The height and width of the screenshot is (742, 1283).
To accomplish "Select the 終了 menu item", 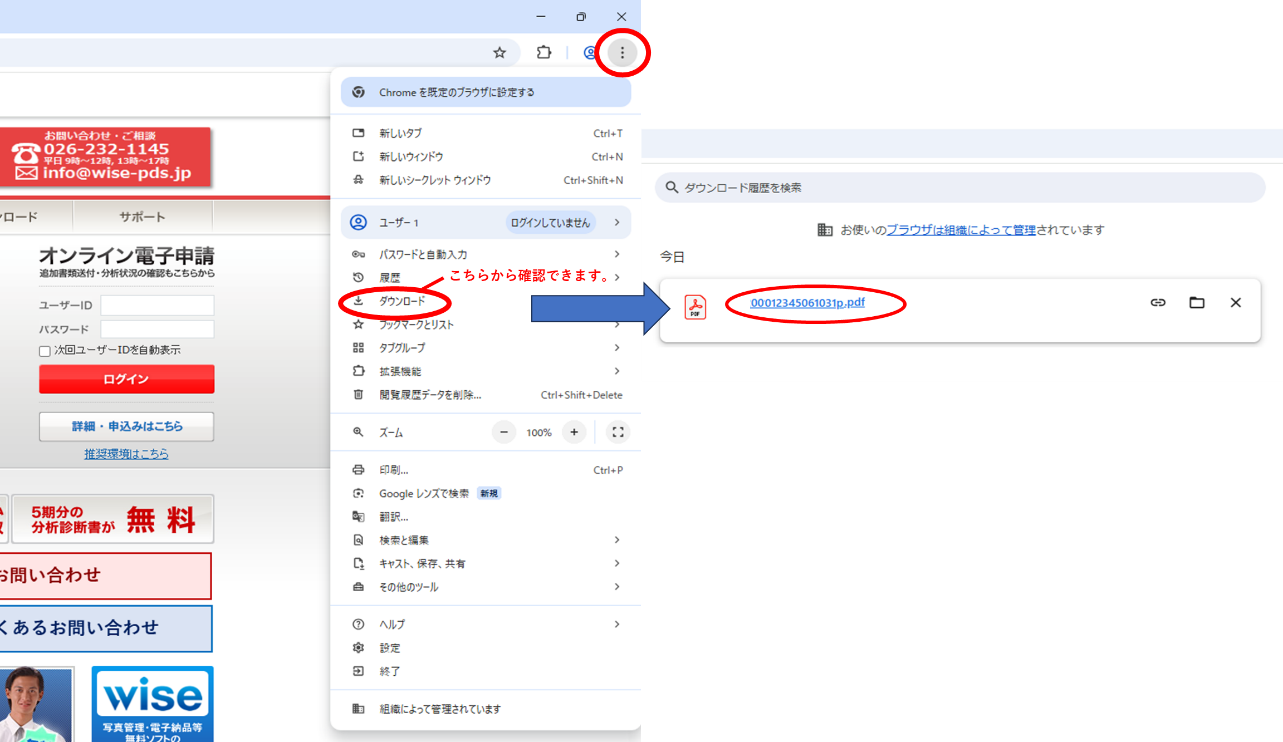I will click(x=486, y=671).
